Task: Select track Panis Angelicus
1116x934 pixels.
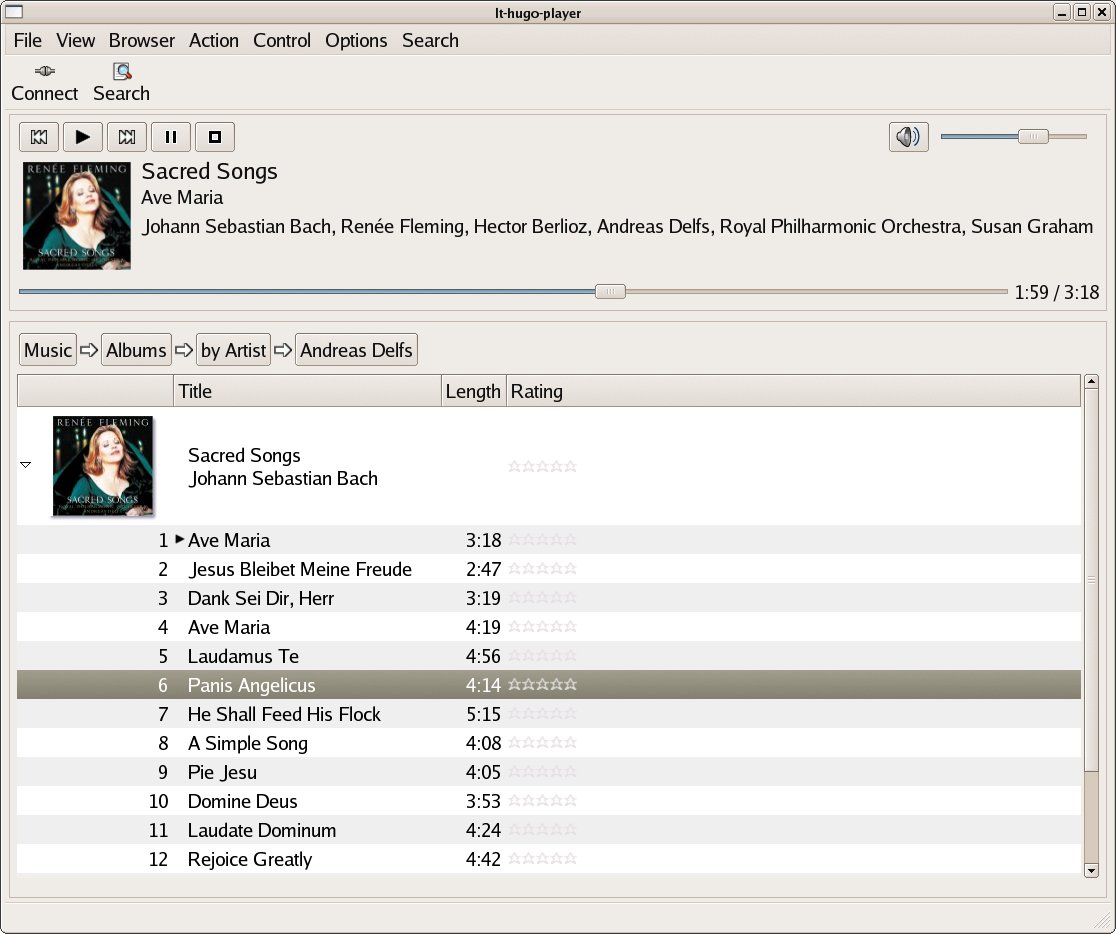Action: point(549,685)
